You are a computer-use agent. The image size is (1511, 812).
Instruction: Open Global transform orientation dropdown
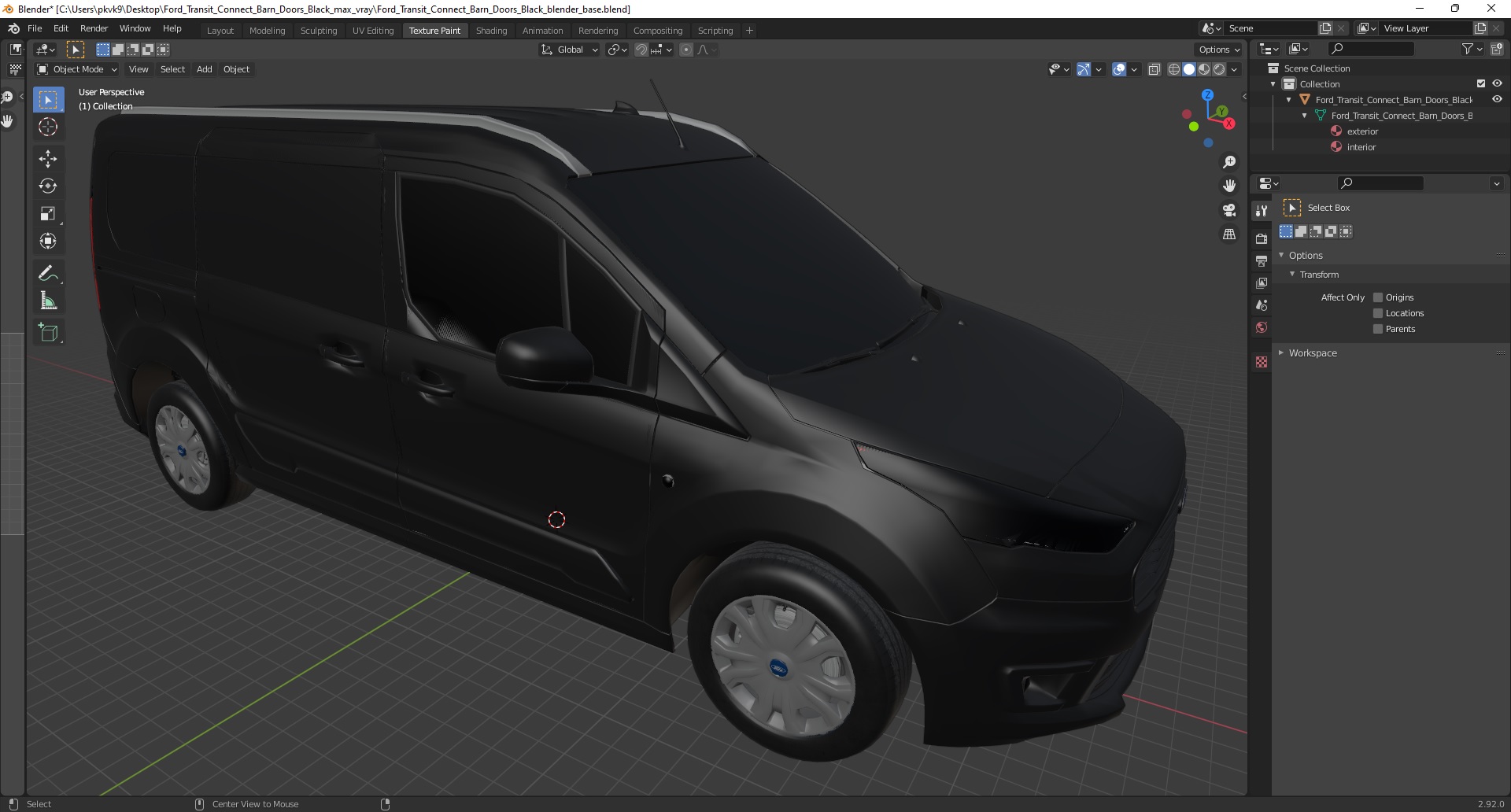569,50
